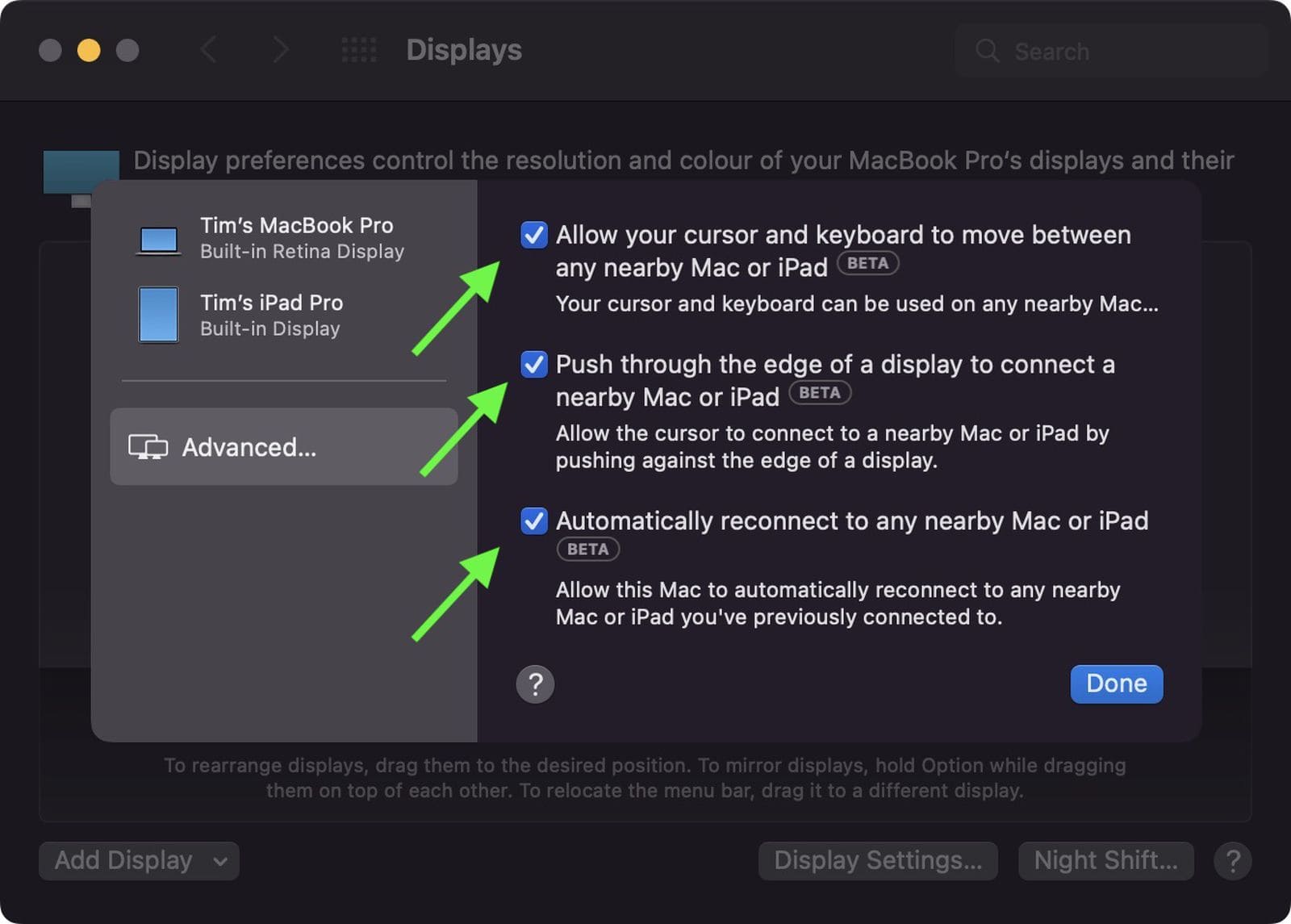The image size is (1291, 924).
Task: Select Tim's MacBook Pro laptop icon
Action: pyautogui.click(x=158, y=240)
